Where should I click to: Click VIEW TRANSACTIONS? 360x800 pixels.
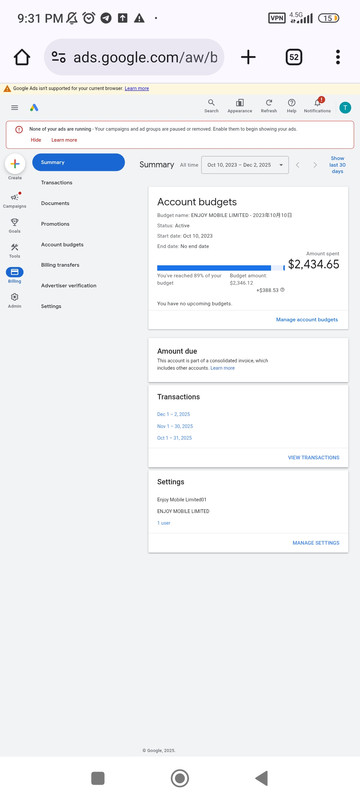pos(314,458)
